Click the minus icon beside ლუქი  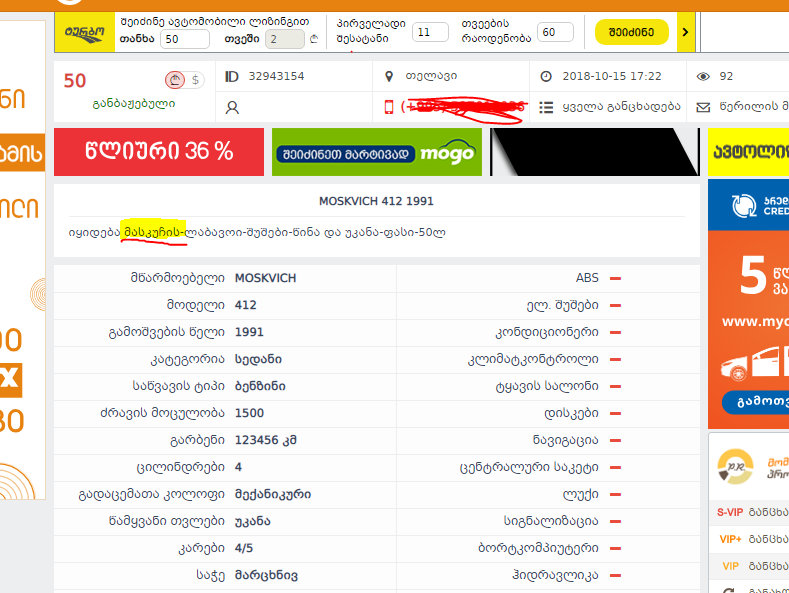pyautogui.click(x=615, y=495)
